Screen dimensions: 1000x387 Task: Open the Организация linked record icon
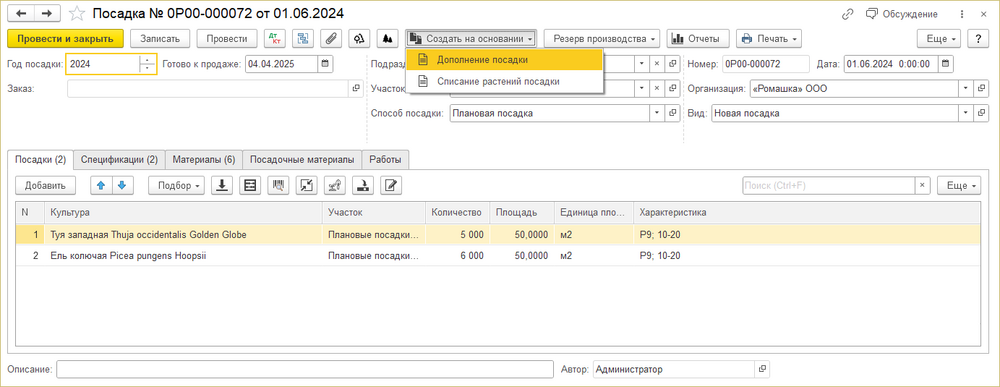[983, 89]
